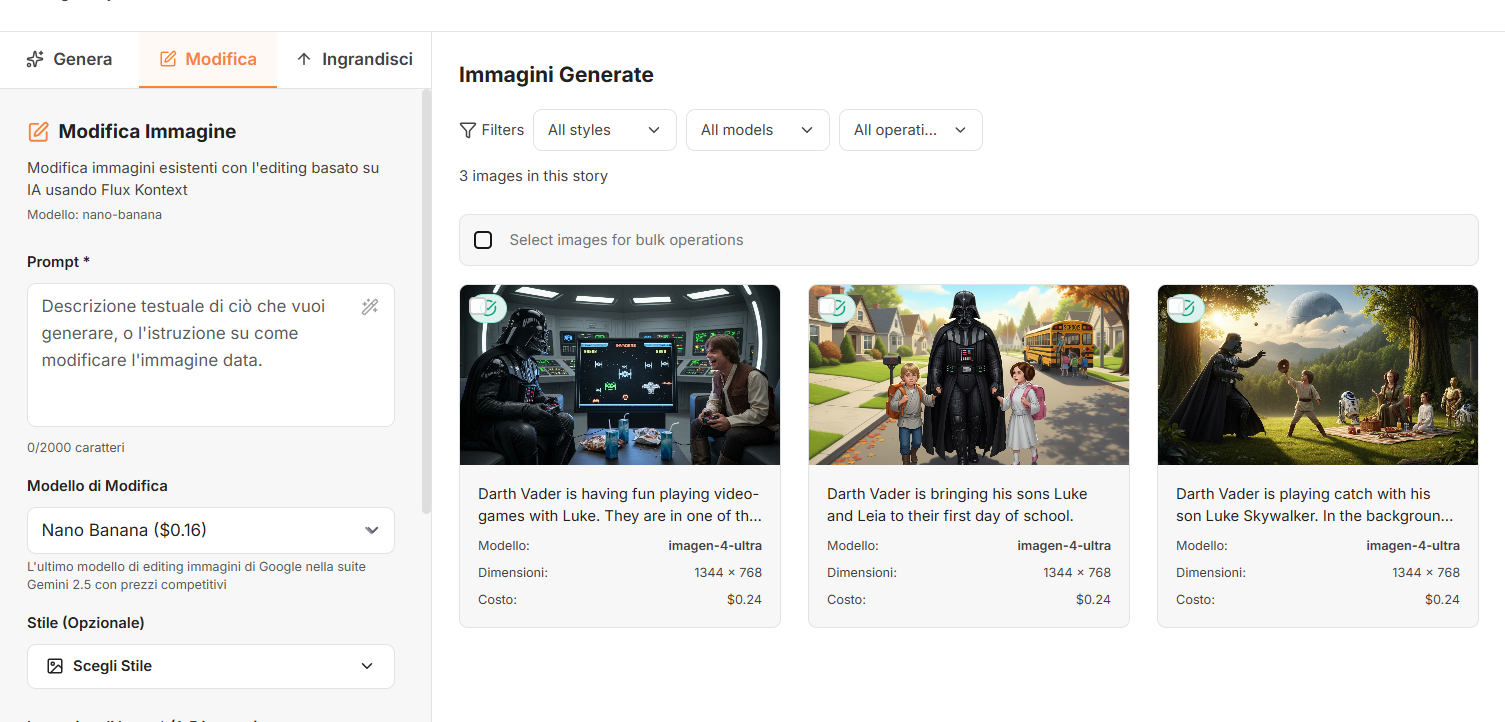The height and width of the screenshot is (722, 1505).
Task: Click the edit icon in the Modifica tab
Action: pyautogui.click(x=168, y=59)
